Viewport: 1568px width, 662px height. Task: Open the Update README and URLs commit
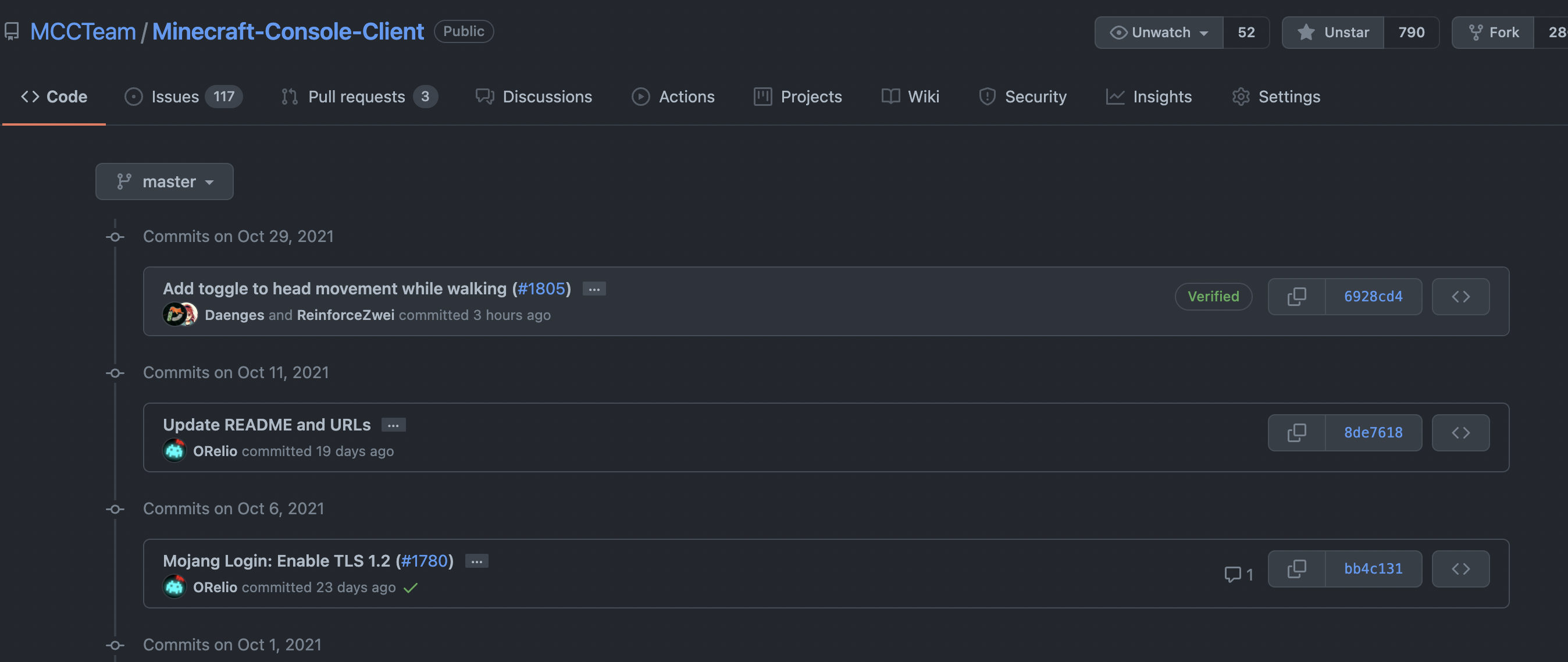coord(266,425)
